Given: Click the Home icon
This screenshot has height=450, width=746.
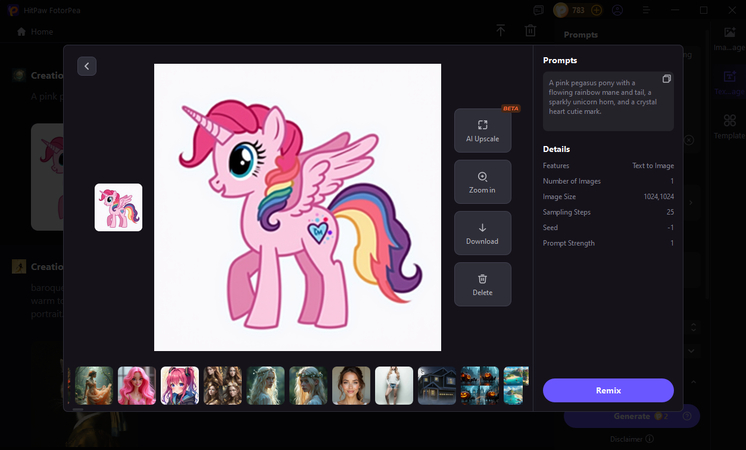Looking at the screenshot, I should coord(21,32).
